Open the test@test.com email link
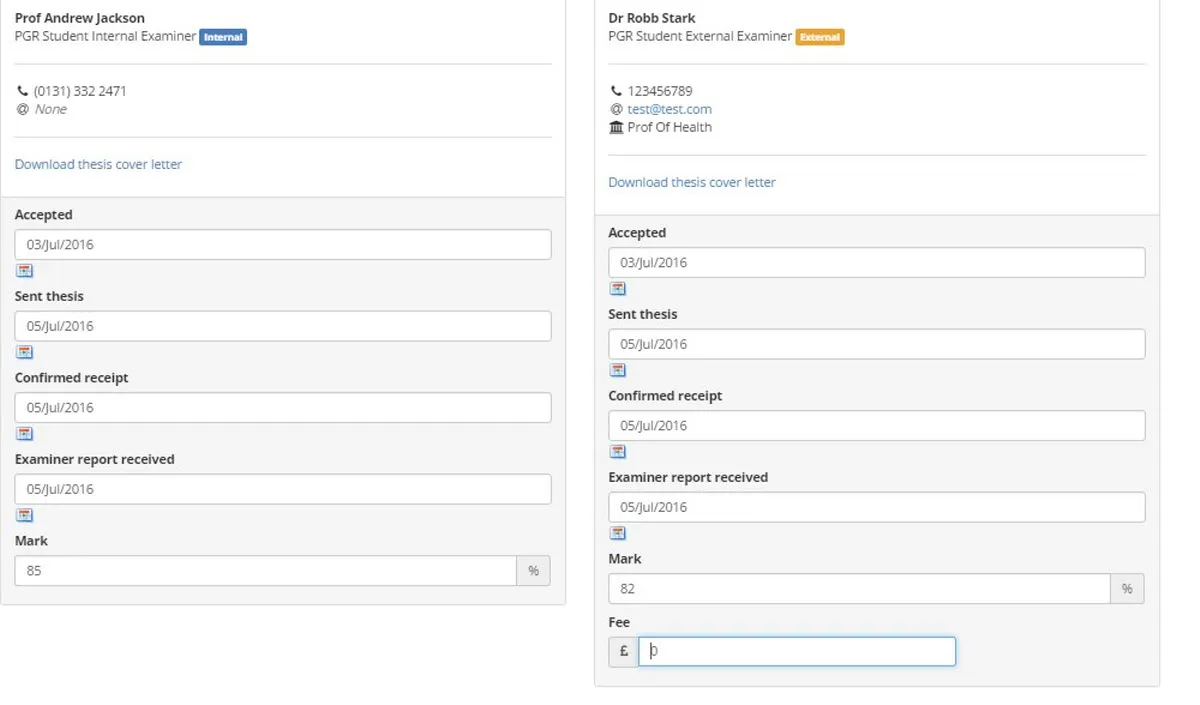The height and width of the screenshot is (705, 1200). click(x=670, y=109)
